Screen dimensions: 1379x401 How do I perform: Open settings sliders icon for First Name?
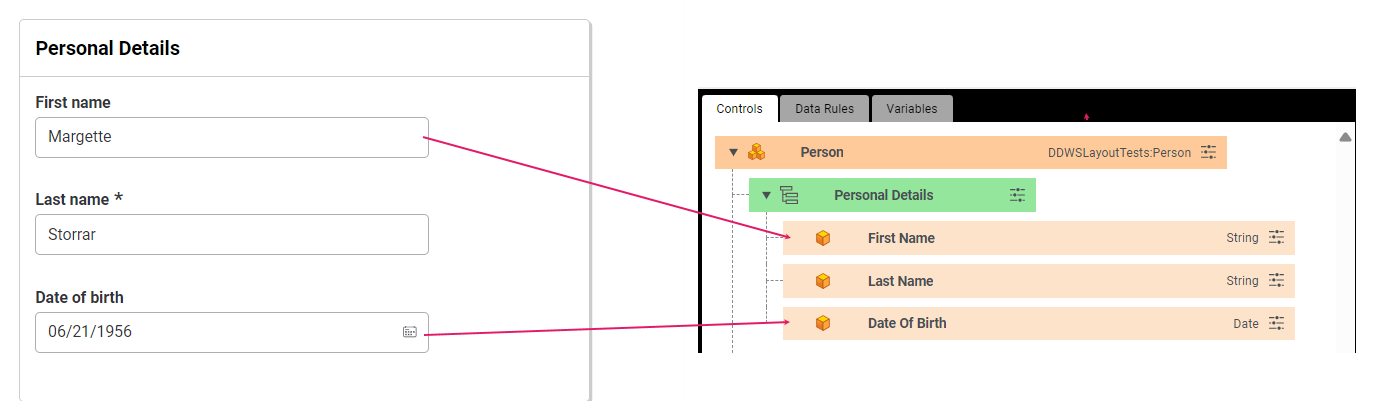[1276, 238]
